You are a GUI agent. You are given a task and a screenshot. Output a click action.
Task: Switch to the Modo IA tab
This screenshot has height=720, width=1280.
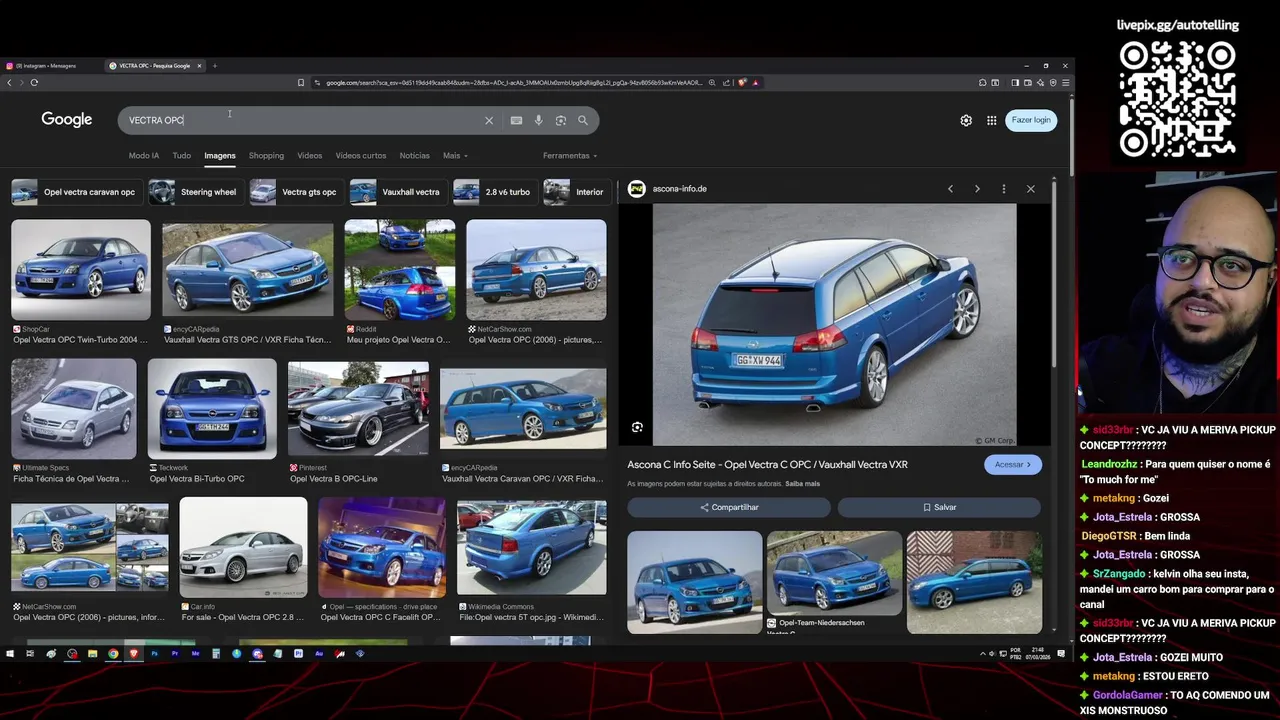click(144, 156)
